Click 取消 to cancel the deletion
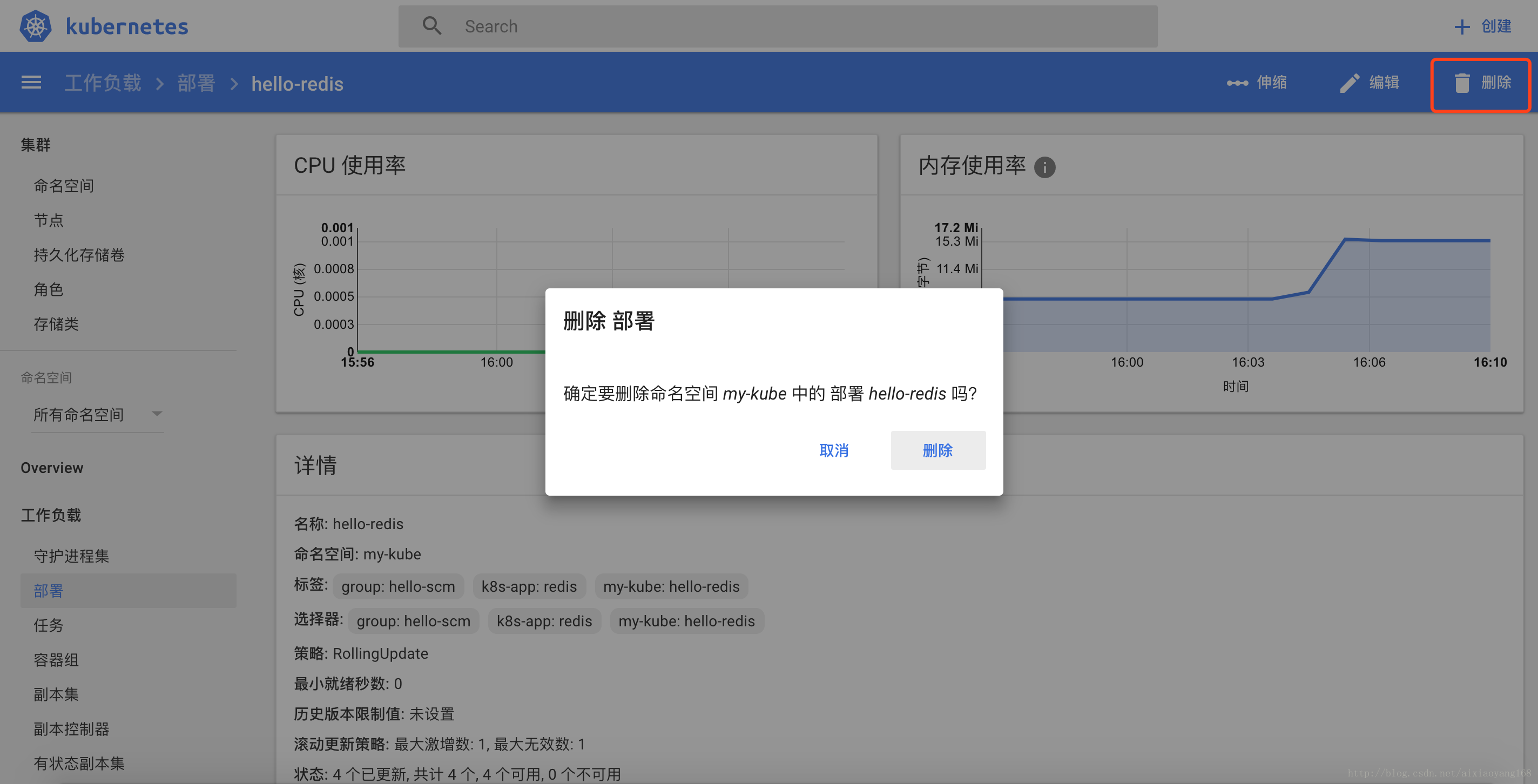Viewport: 1538px width, 784px height. pyautogui.click(x=834, y=450)
